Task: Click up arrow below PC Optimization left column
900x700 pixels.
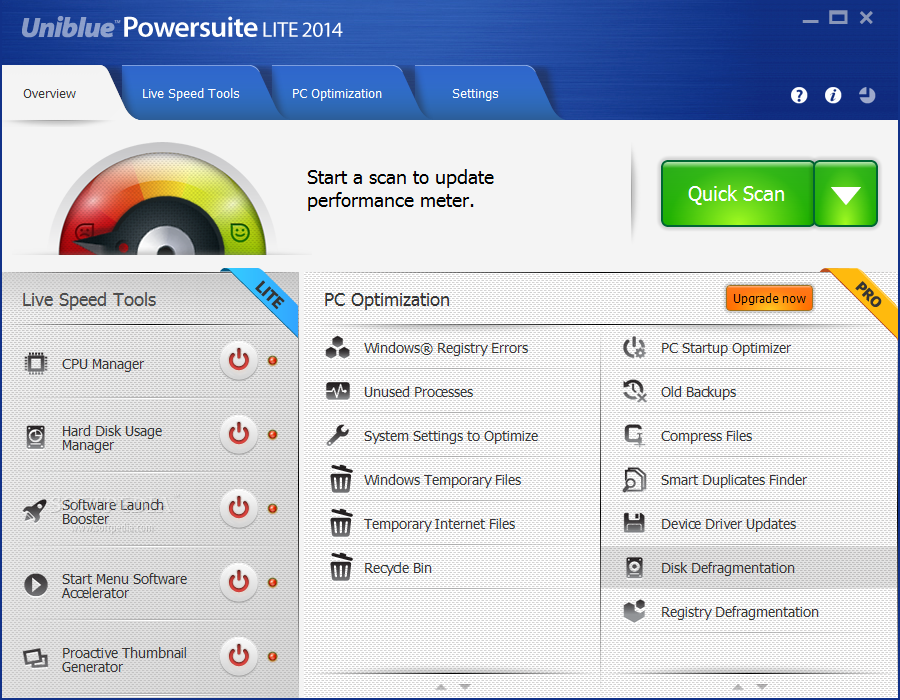Action: [x=441, y=687]
